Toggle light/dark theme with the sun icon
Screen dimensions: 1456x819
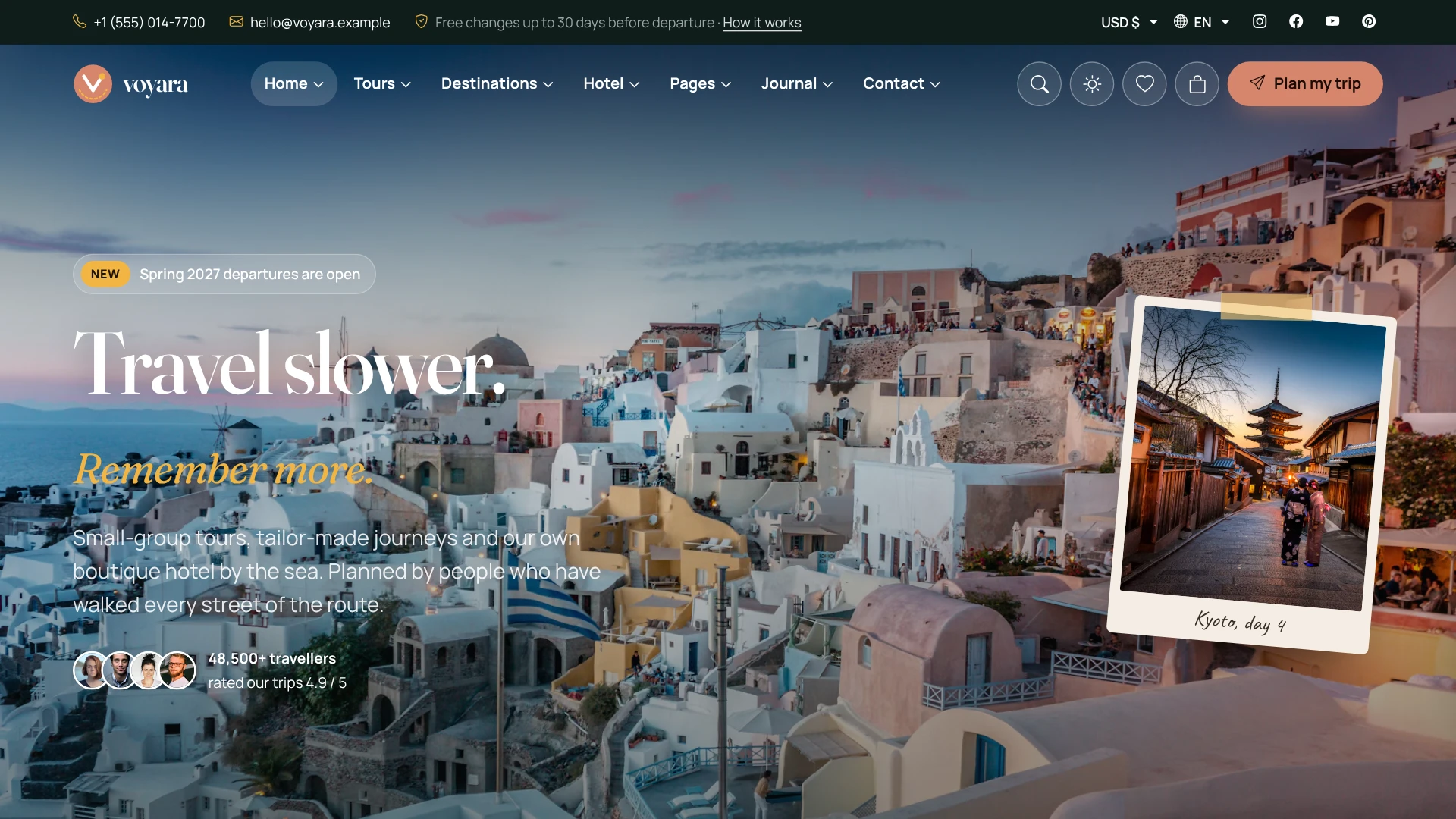click(1092, 83)
